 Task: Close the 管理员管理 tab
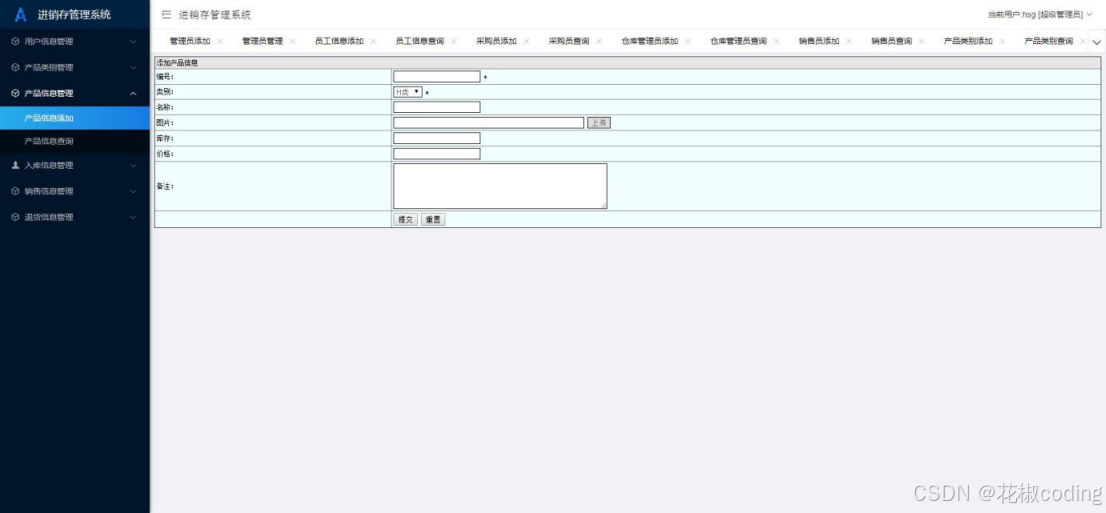[x=293, y=42]
